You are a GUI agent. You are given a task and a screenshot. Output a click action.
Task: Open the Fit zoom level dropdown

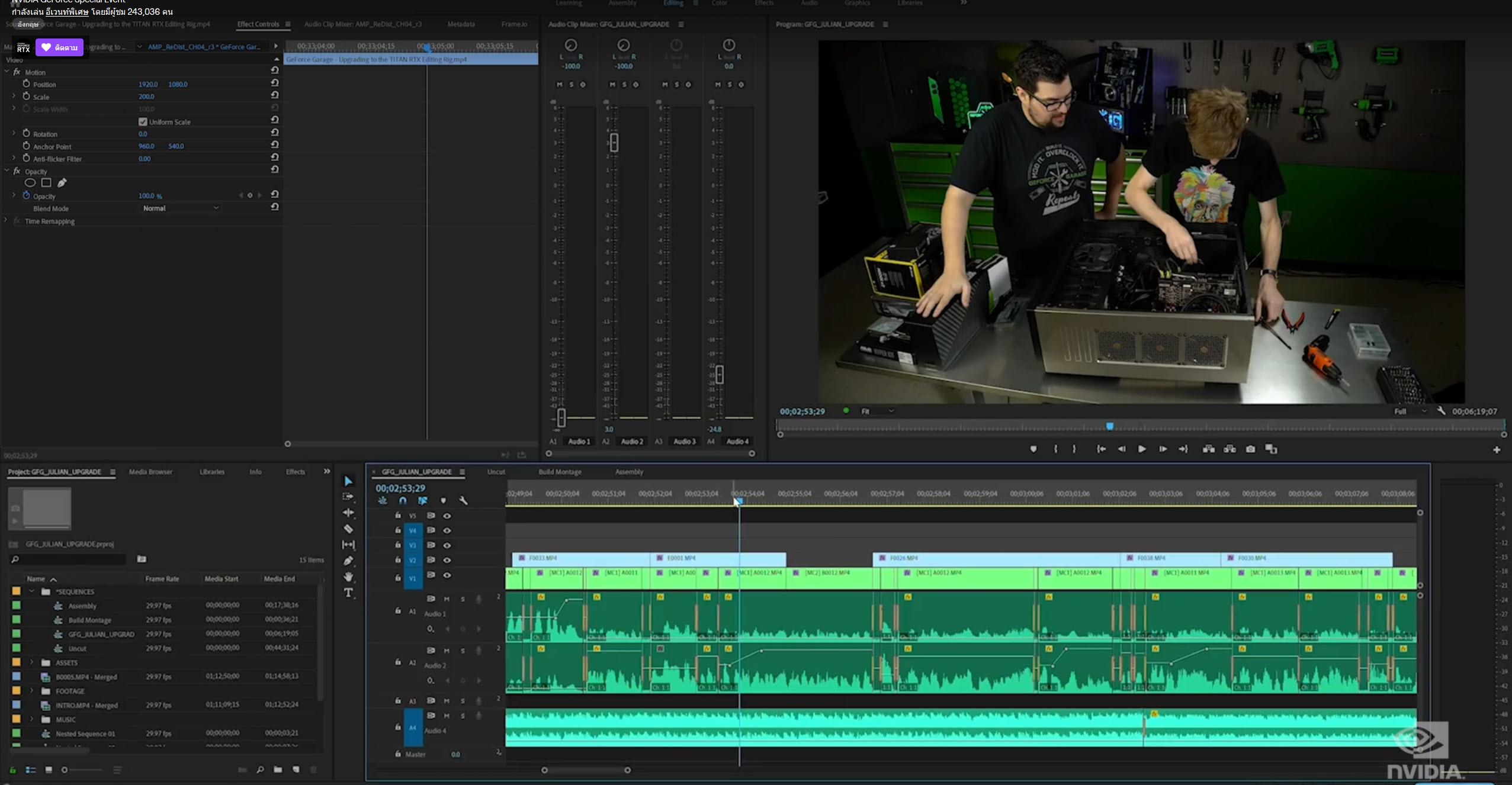click(877, 411)
